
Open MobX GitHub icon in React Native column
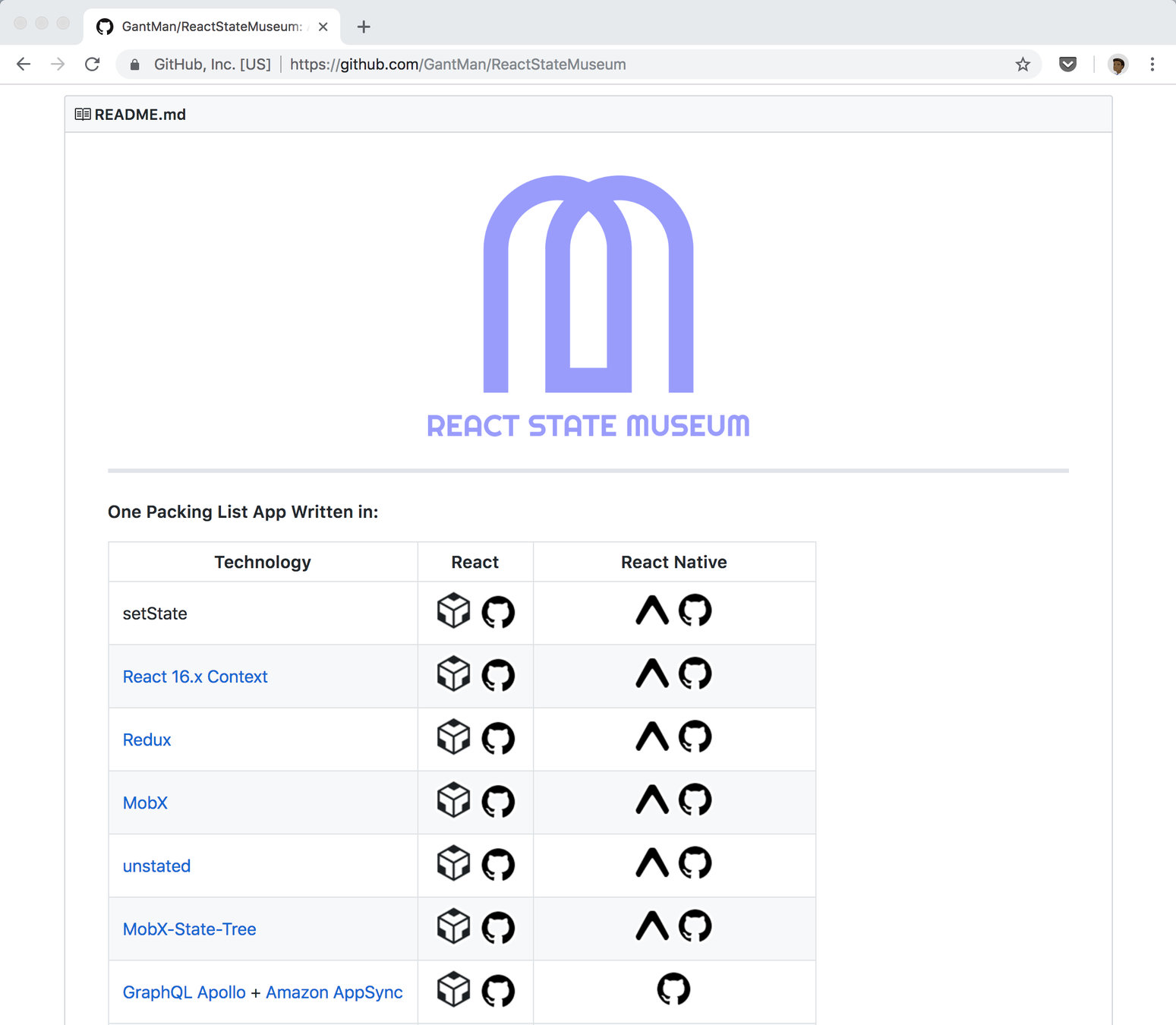tap(695, 799)
